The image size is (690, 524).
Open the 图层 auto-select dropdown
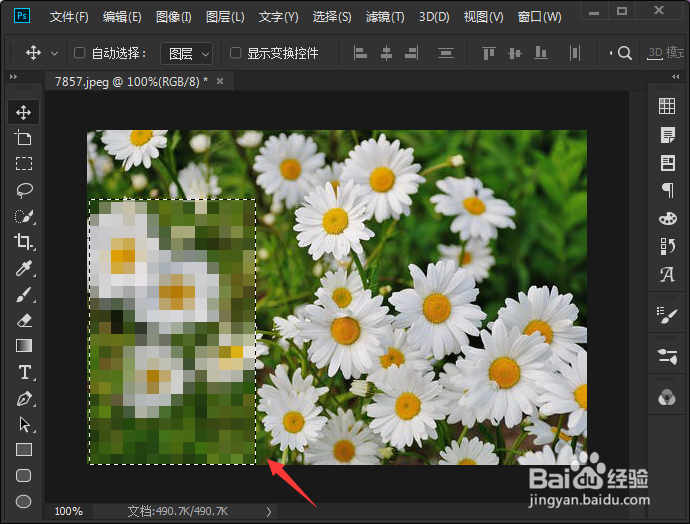click(x=187, y=54)
